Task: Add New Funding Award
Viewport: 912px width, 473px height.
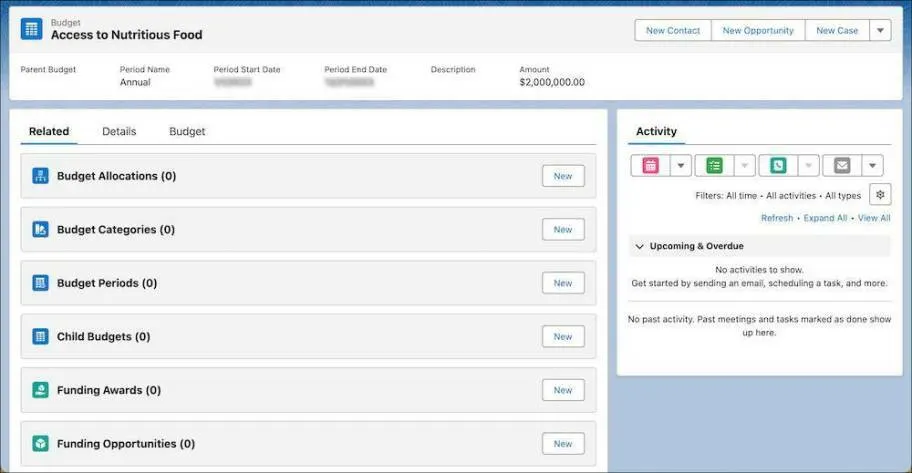Action: [x=563, y=390]
